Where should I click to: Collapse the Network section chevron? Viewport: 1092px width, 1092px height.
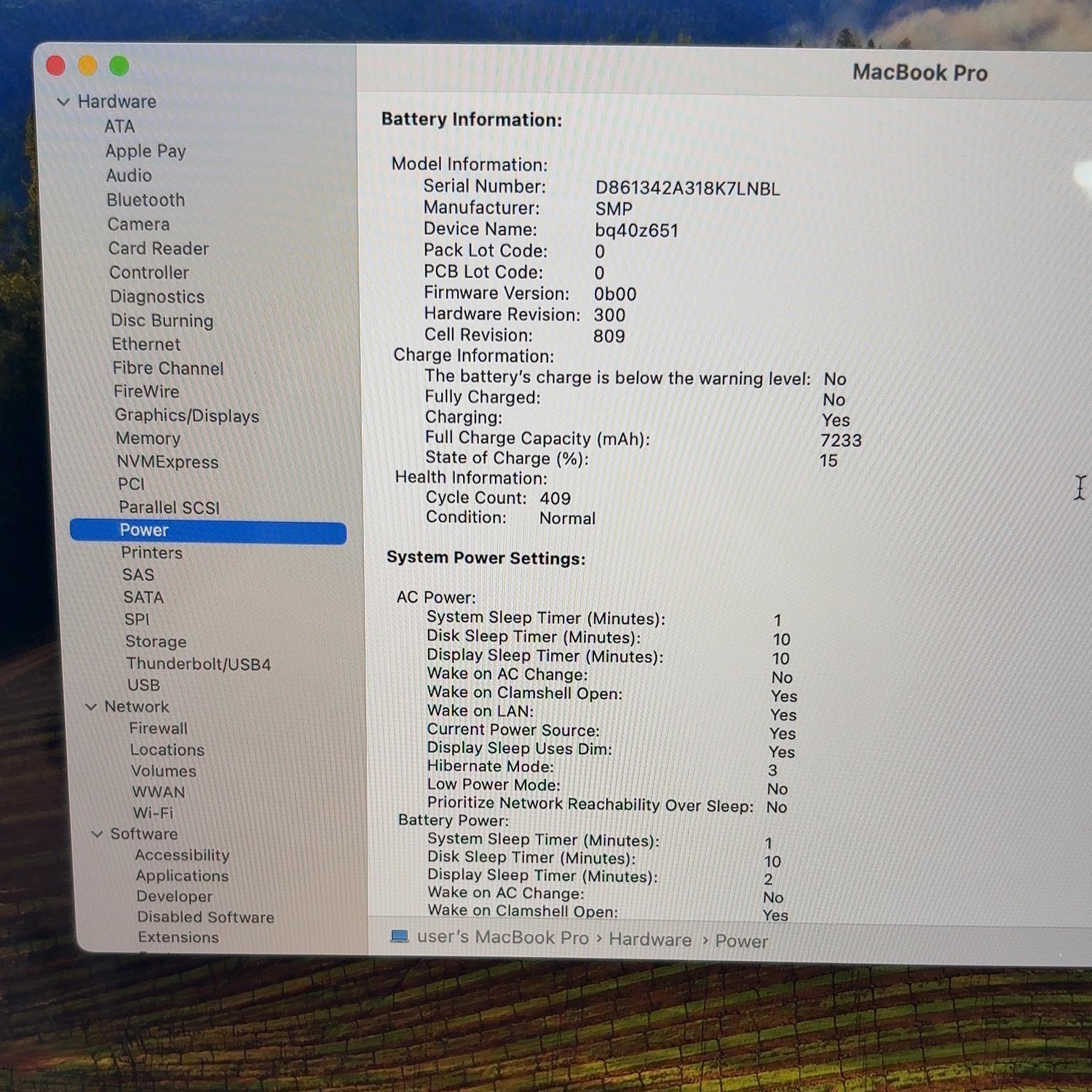point(91,707)
